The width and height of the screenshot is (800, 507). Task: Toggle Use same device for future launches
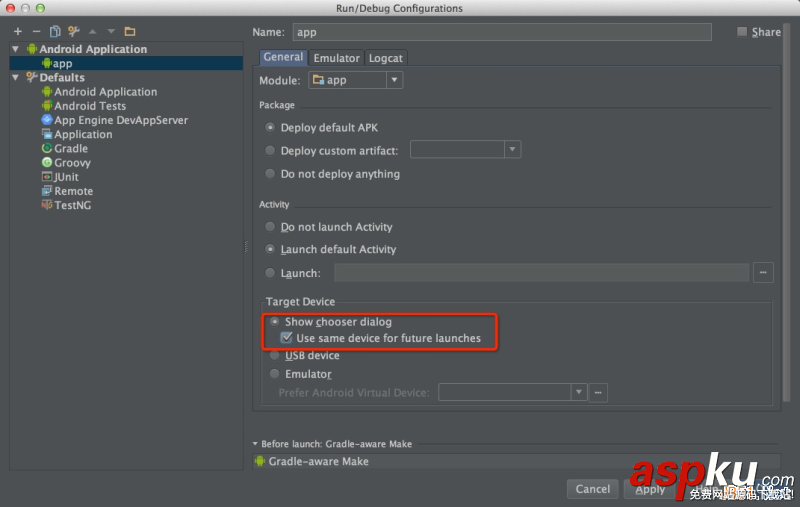(x=287, y=338)
